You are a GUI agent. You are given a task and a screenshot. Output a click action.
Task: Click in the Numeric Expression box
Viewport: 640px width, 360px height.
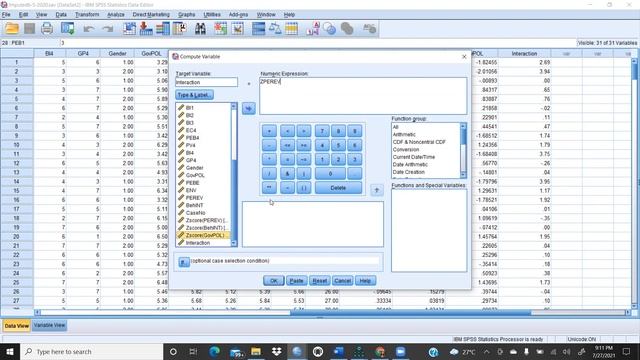point(363,96)
